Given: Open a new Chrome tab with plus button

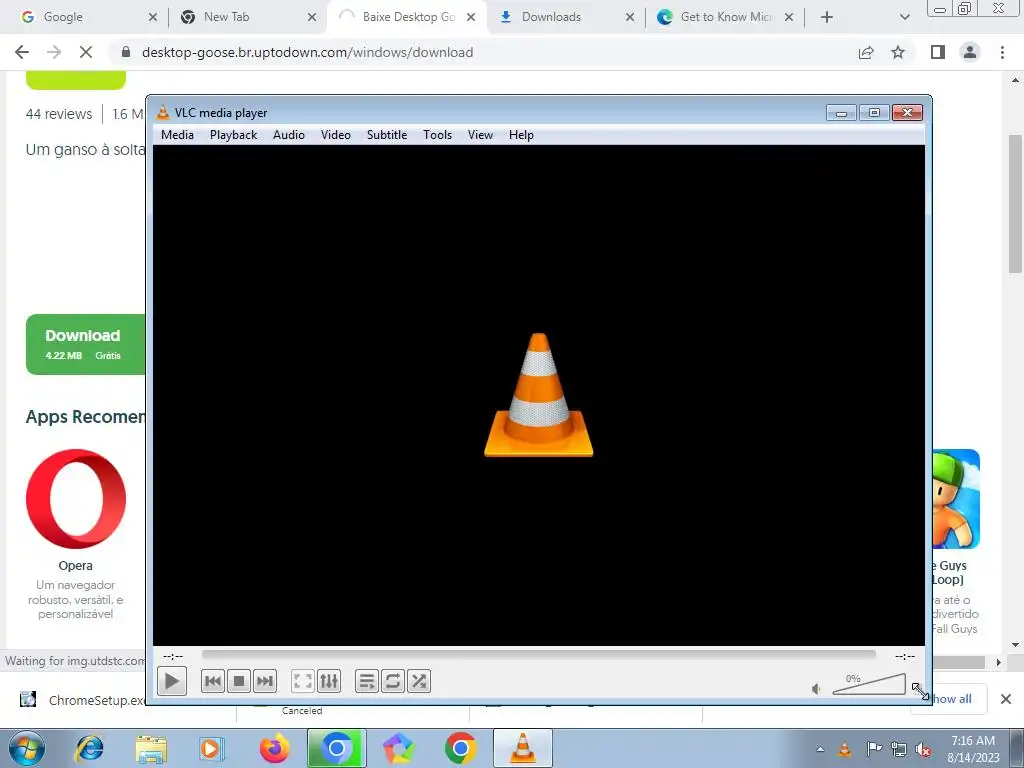Looking at the screenshot, I should 827,17.
